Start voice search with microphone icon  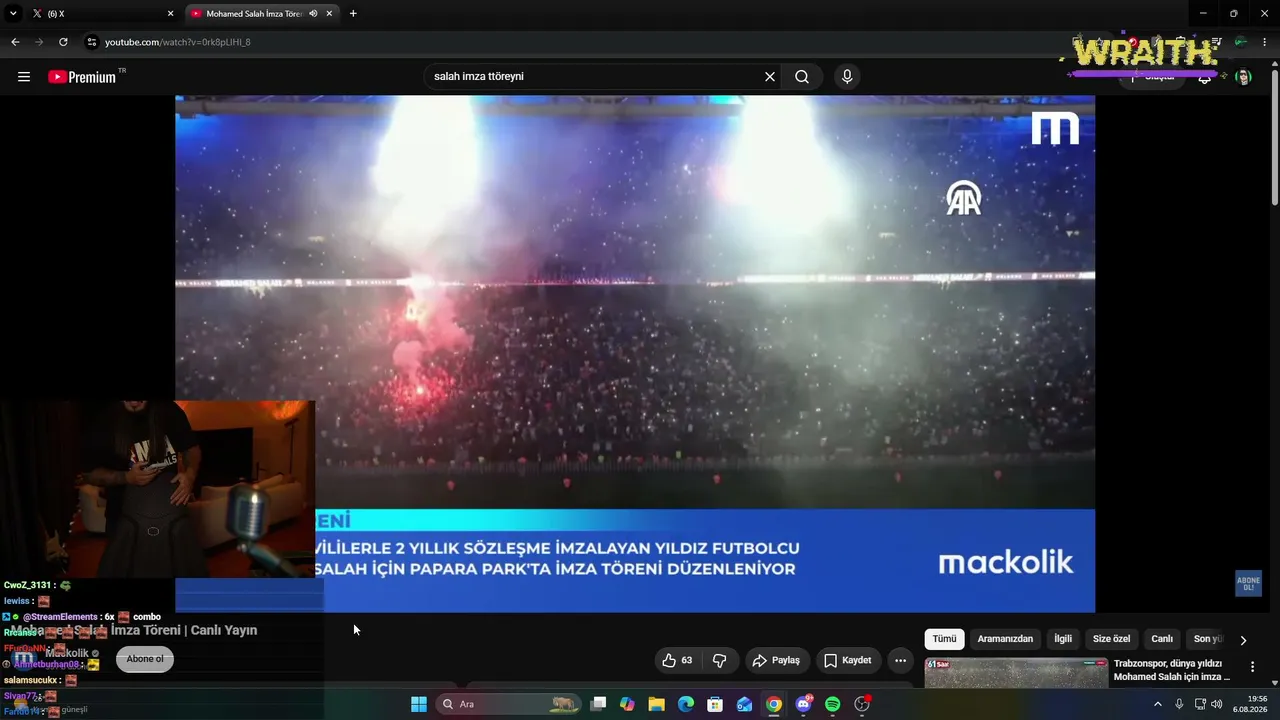pos(847,77)
